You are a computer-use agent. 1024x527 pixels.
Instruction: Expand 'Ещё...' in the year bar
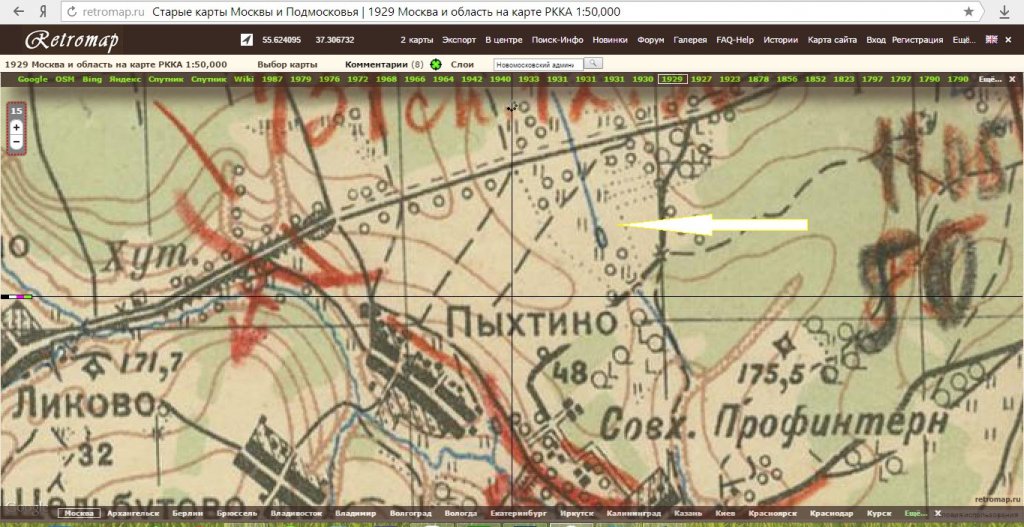click(x=989, y=79)
